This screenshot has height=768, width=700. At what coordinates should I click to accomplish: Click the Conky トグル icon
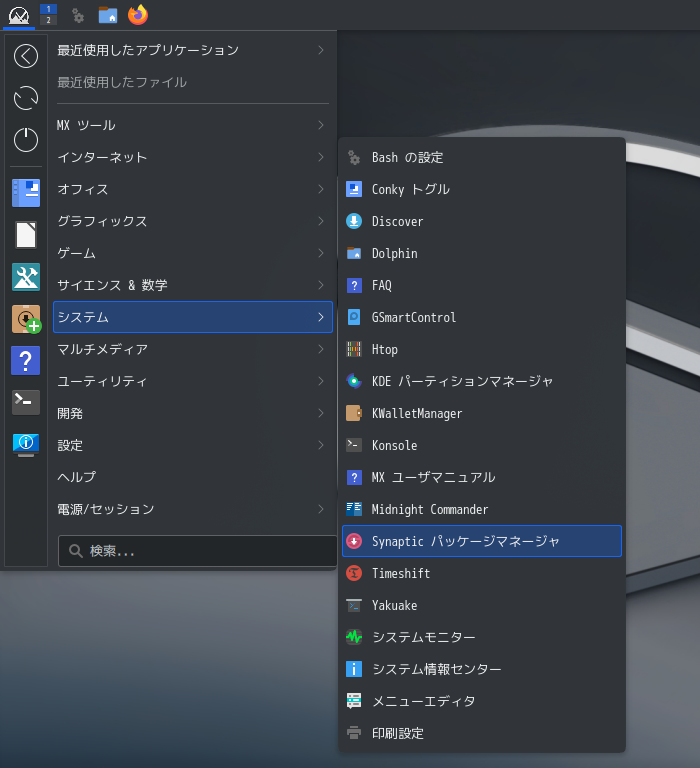(354, 189)
